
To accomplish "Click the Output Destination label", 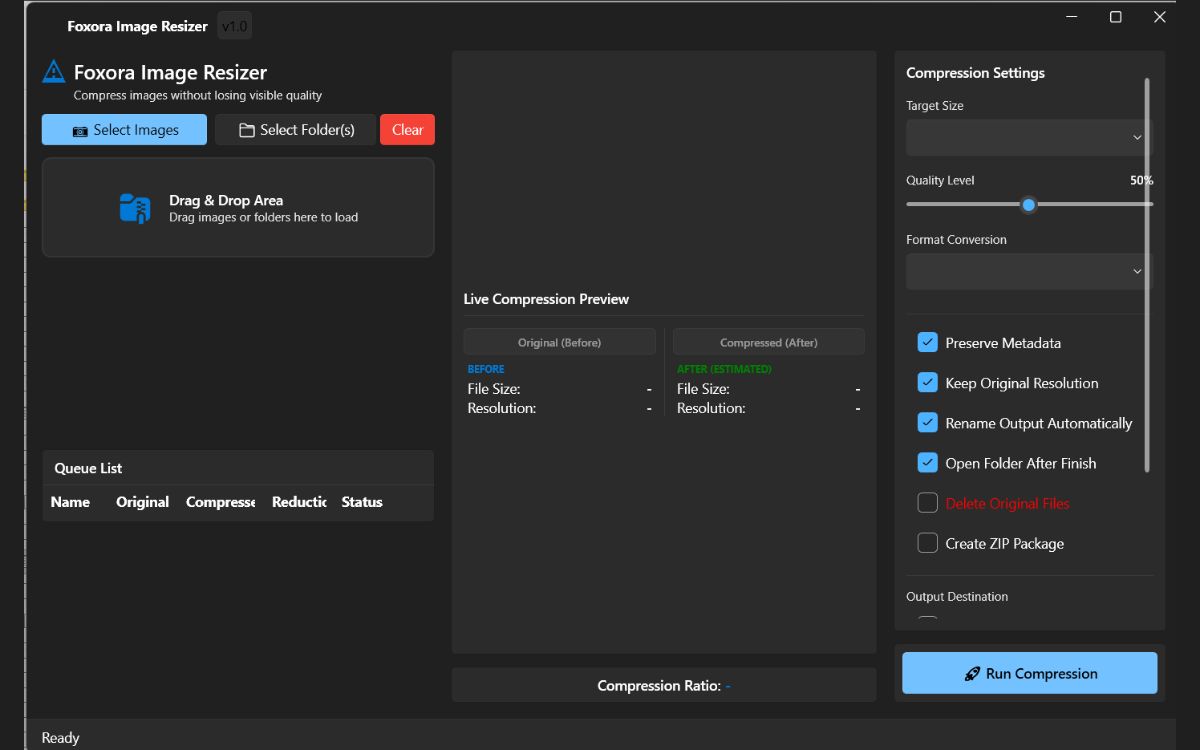I will [957, 597].
